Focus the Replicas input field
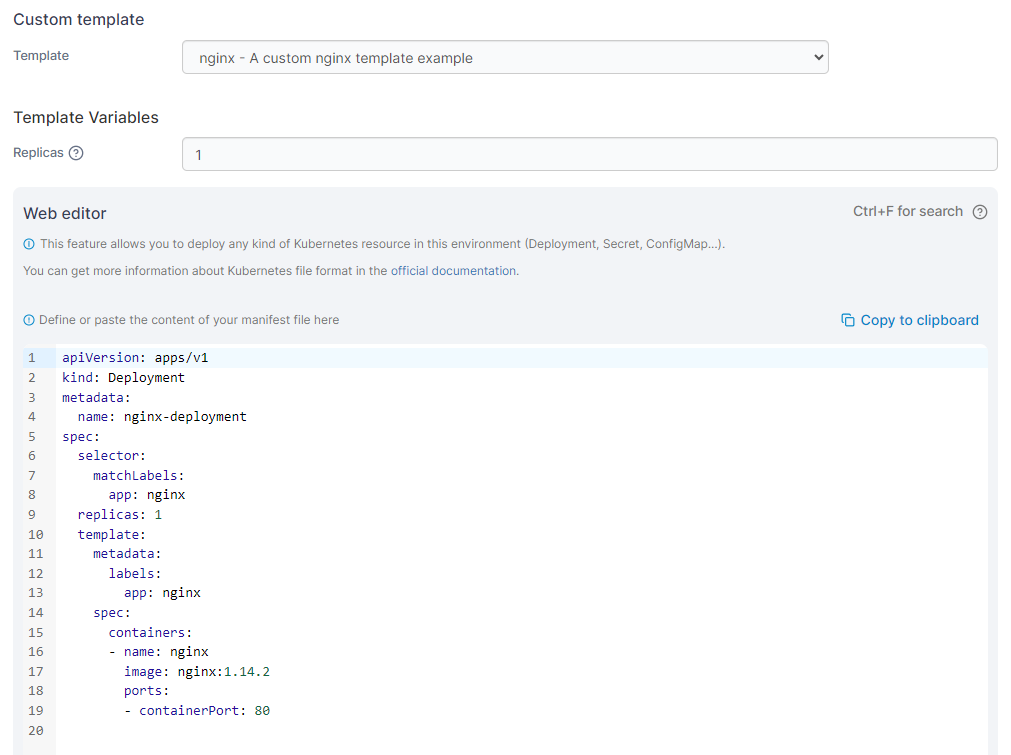The image size is (1011, 755). (x=589, y=155)
